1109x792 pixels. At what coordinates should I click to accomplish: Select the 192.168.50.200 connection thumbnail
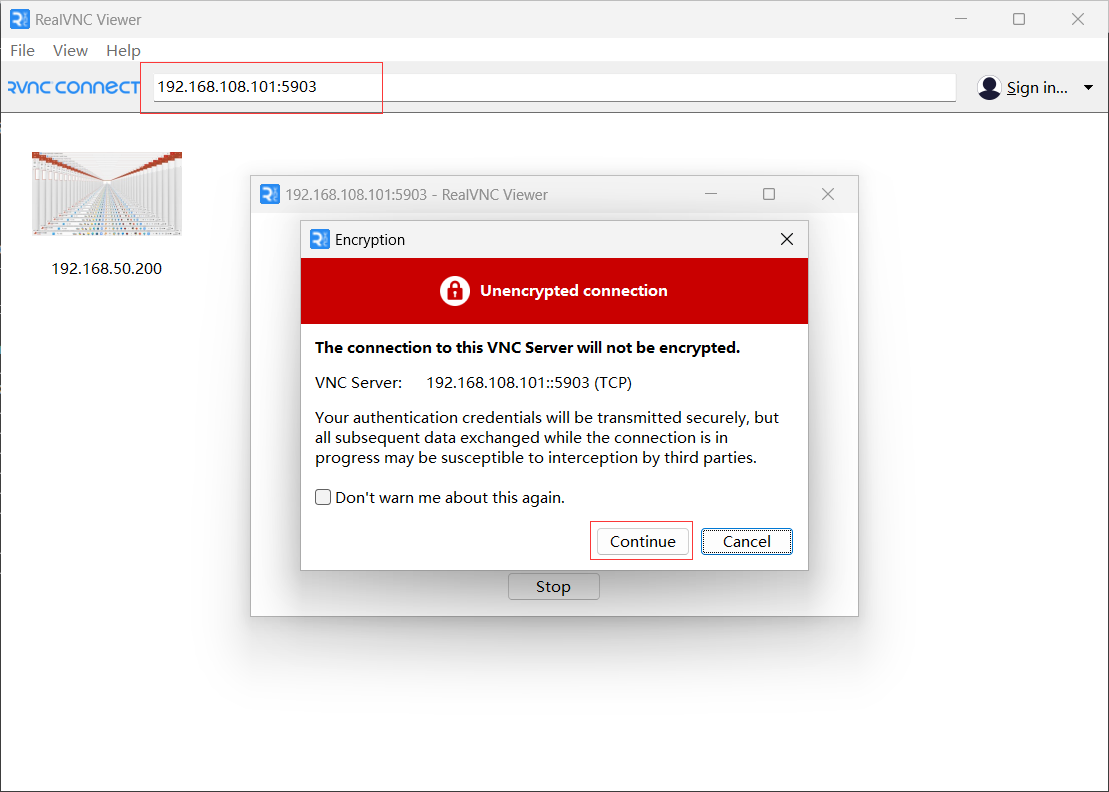click(x=107, y=193)
